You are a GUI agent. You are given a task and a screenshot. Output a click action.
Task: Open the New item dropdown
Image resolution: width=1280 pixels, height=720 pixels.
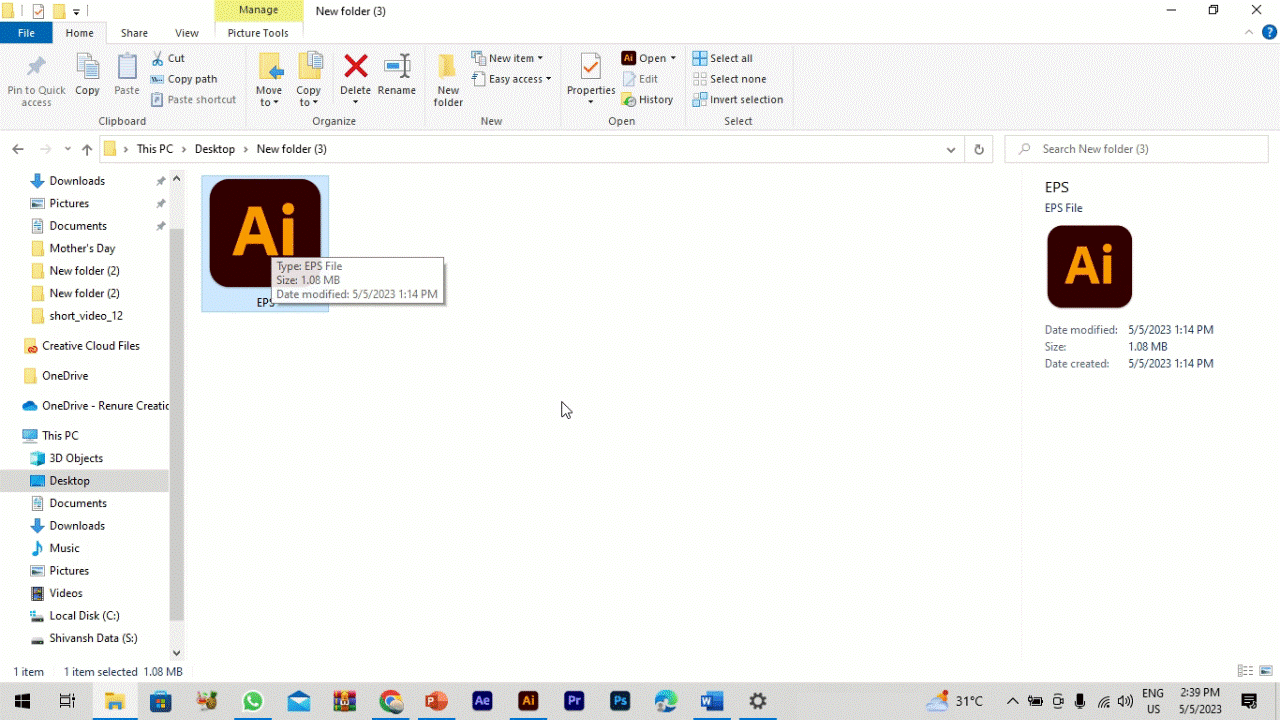509,57
